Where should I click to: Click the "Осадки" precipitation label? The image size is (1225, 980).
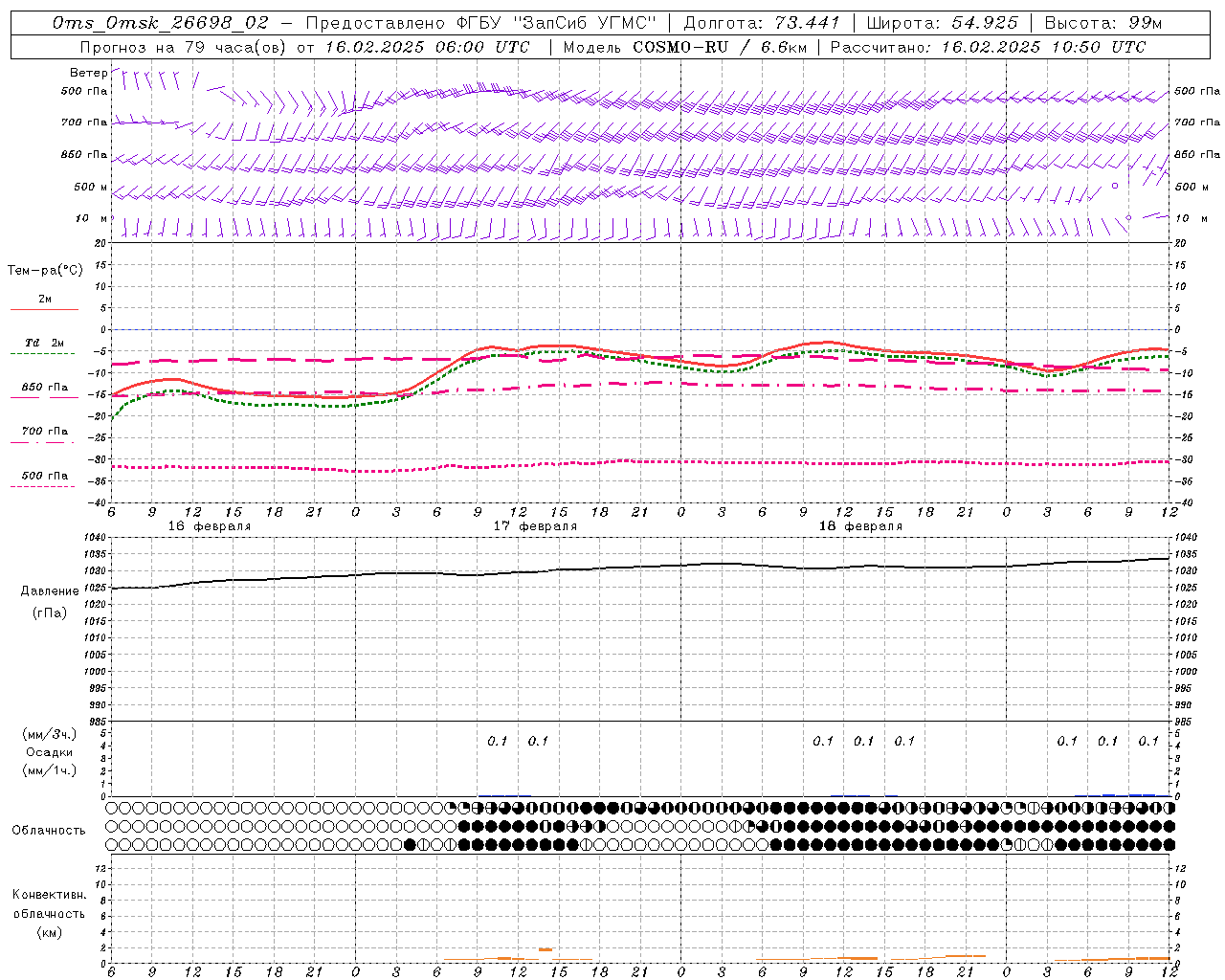(50, 752)
